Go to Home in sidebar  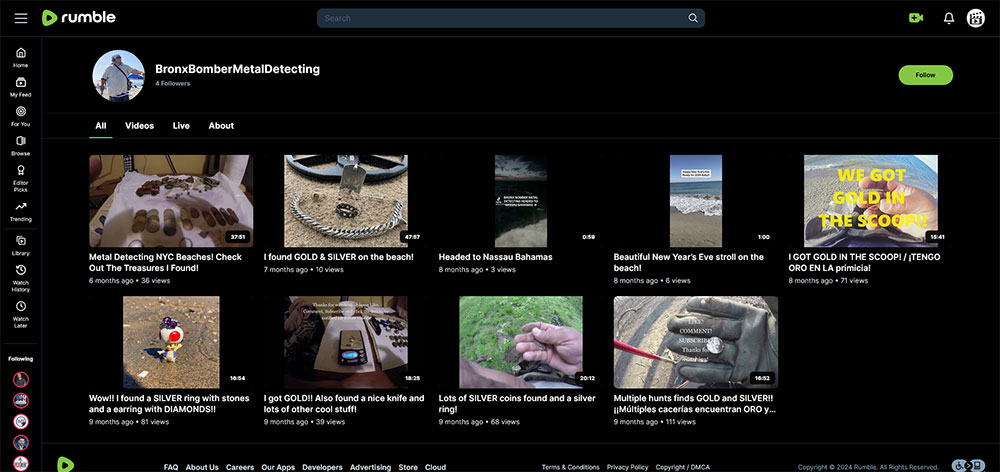pos(21,57)
